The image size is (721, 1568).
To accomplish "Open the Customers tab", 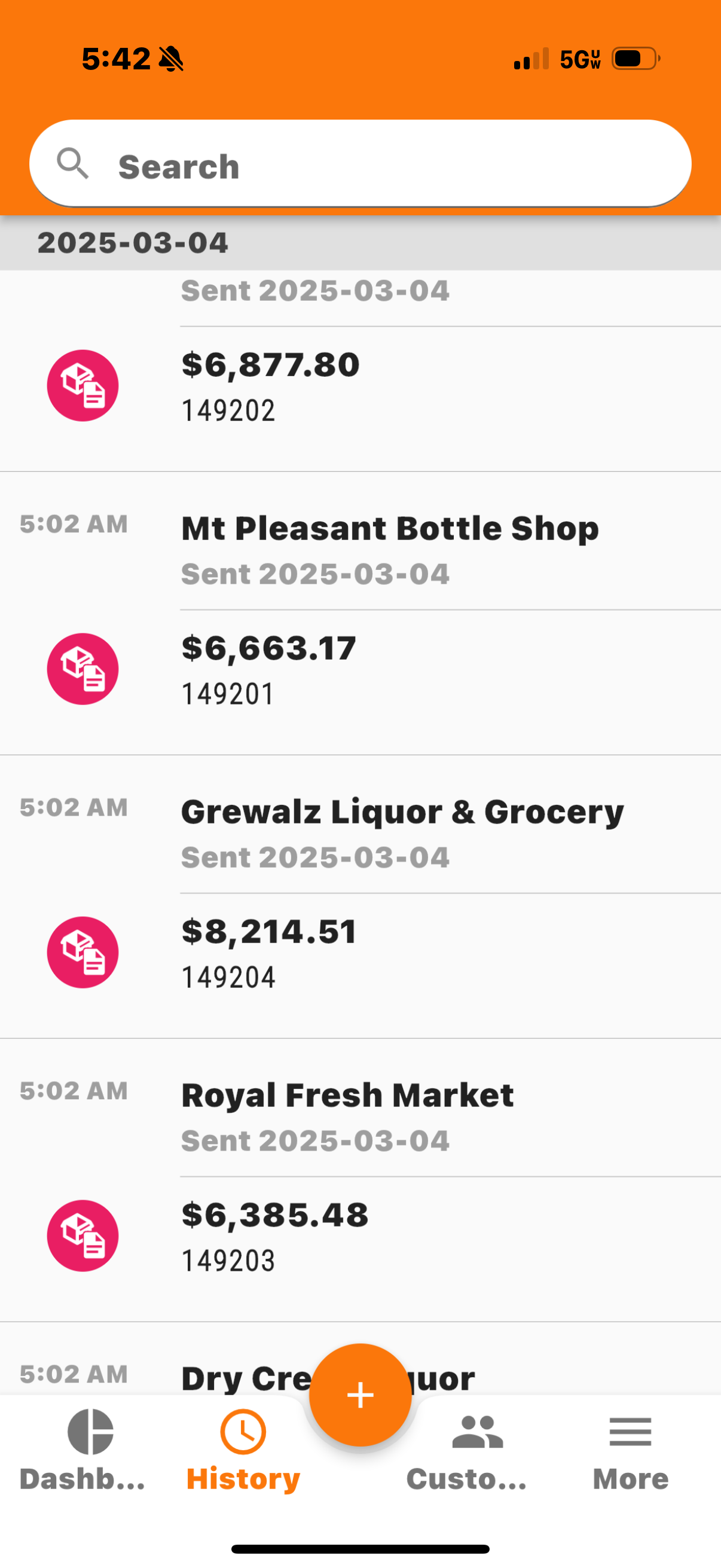I will tap(468, 1451).
